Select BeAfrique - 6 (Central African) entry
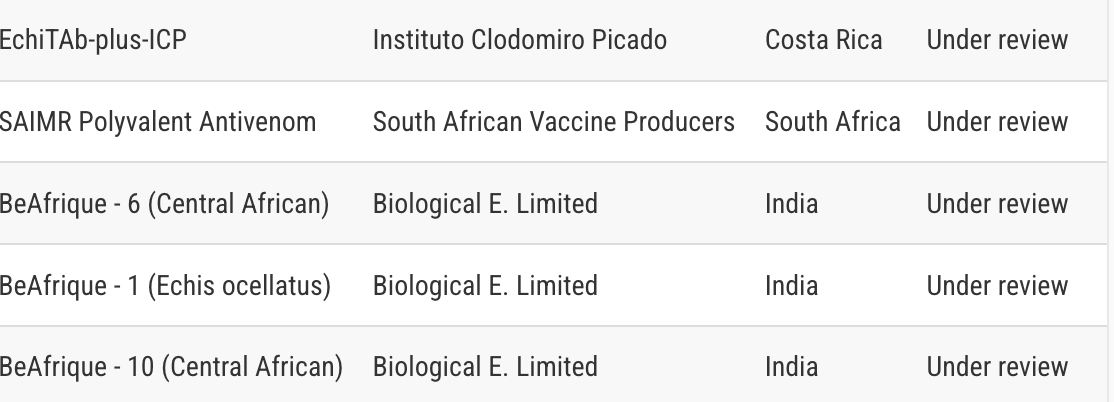This screenshot has height=402, width=1114. click(x=164, y=204)
